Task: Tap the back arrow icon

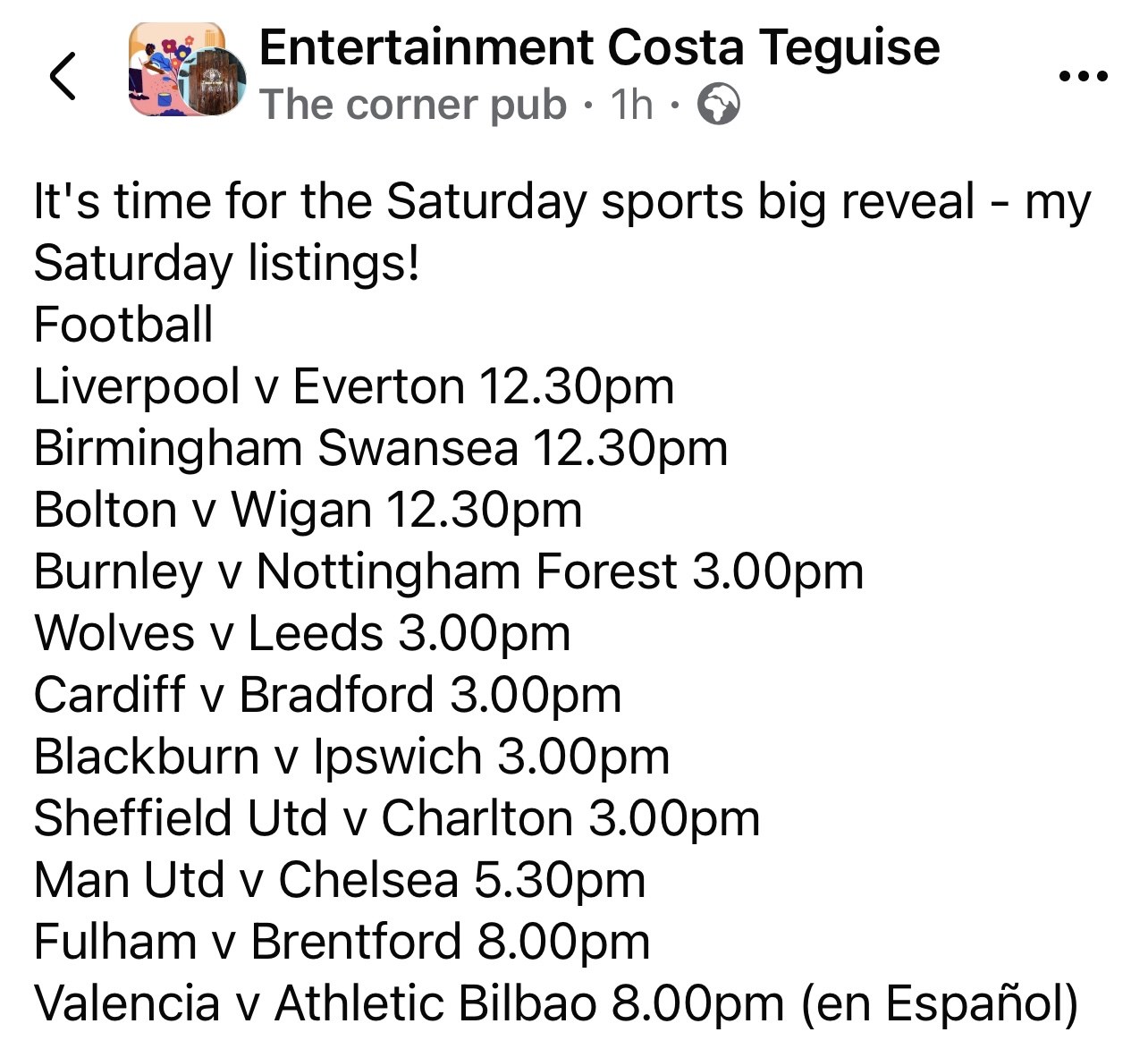Action: click(x=63, y=76)
